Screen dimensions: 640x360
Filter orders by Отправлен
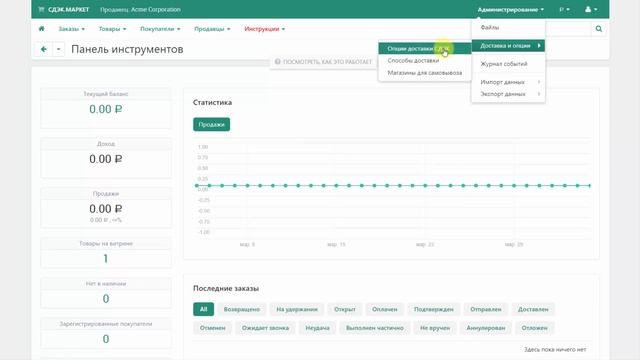(x=486, y=309)
